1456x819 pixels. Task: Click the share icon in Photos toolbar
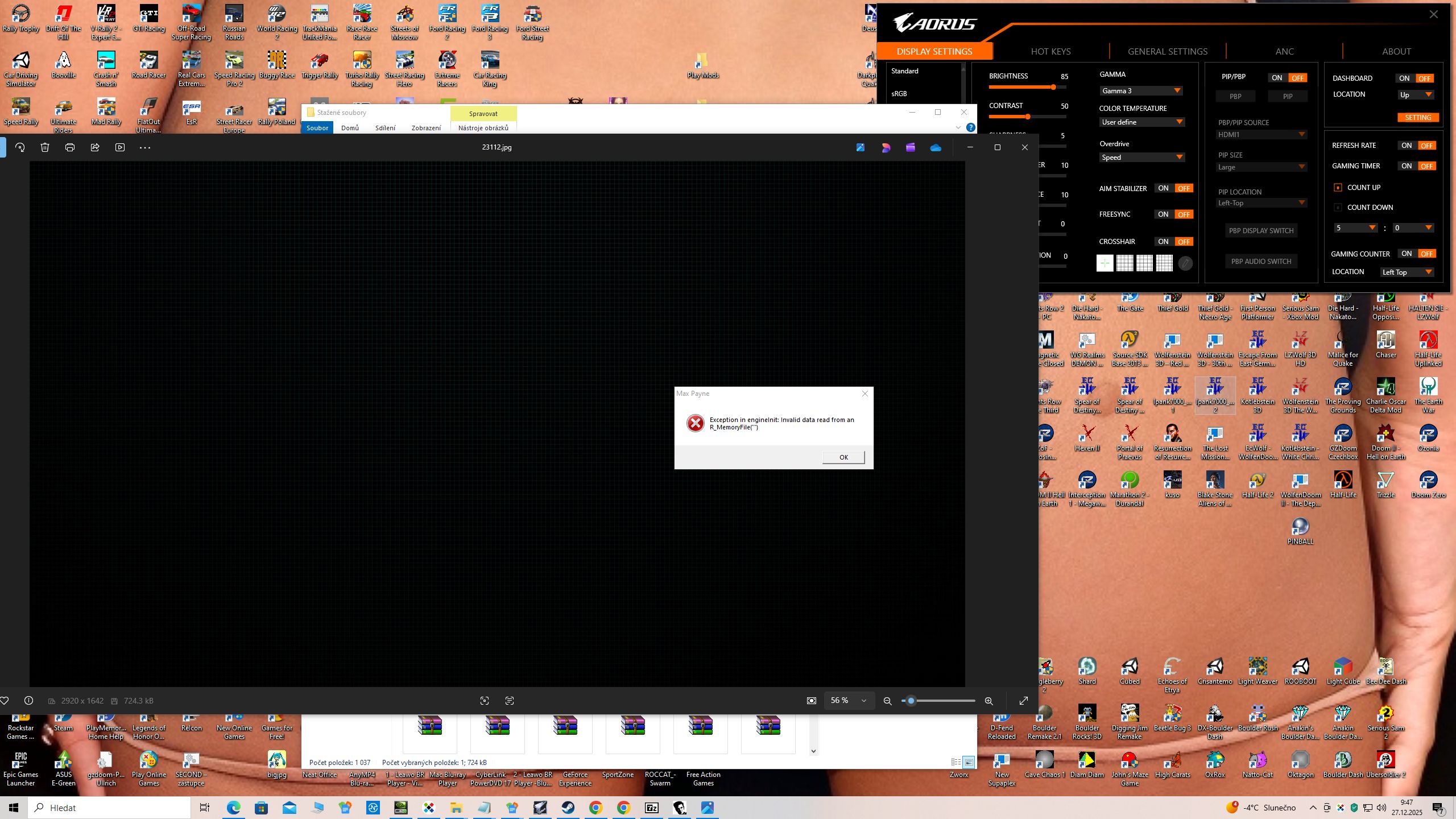point(95,147)
